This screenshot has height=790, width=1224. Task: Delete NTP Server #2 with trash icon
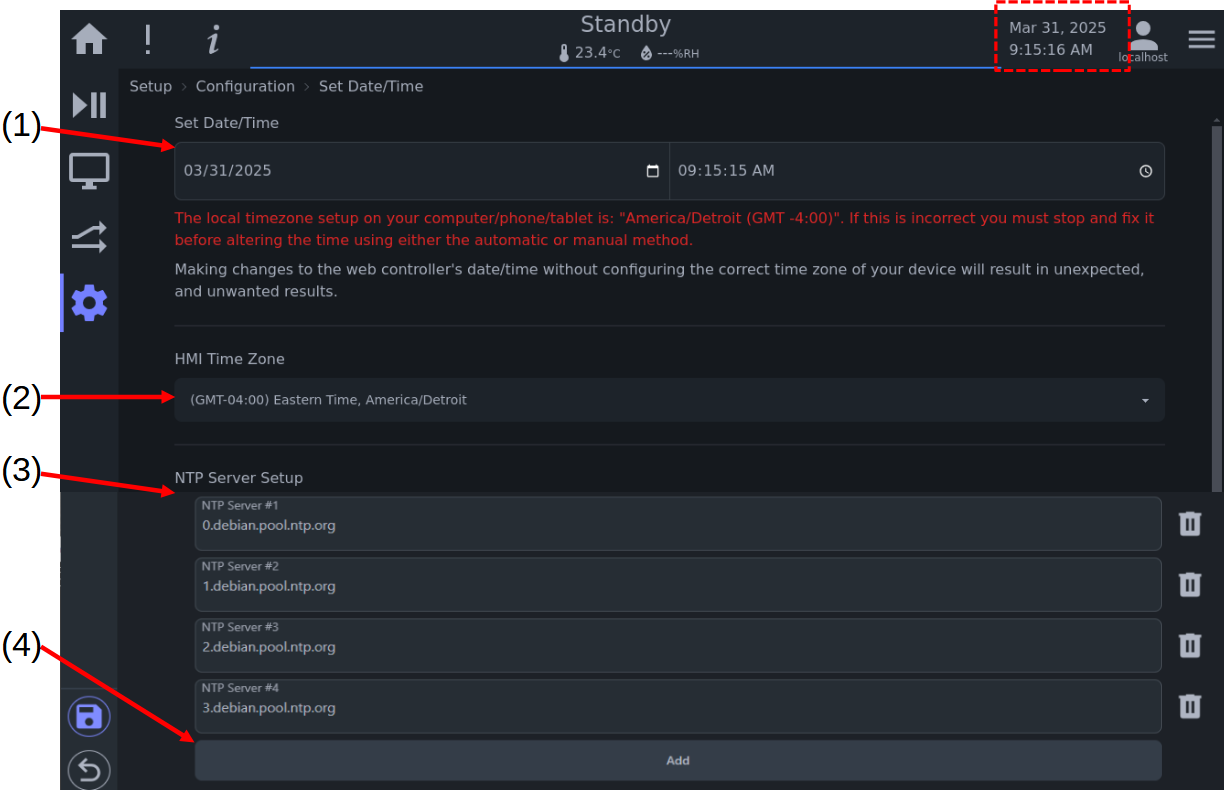[1190, 584]
